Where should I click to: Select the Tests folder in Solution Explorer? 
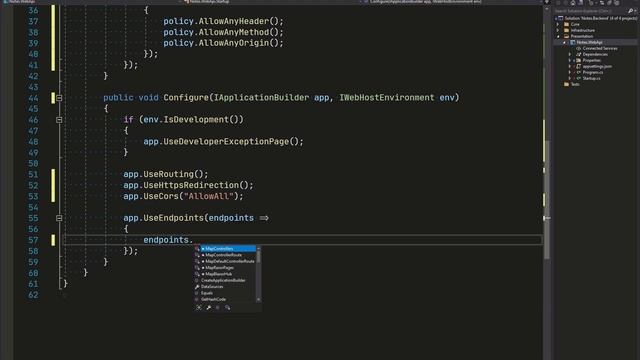click(x=575, y=84)
